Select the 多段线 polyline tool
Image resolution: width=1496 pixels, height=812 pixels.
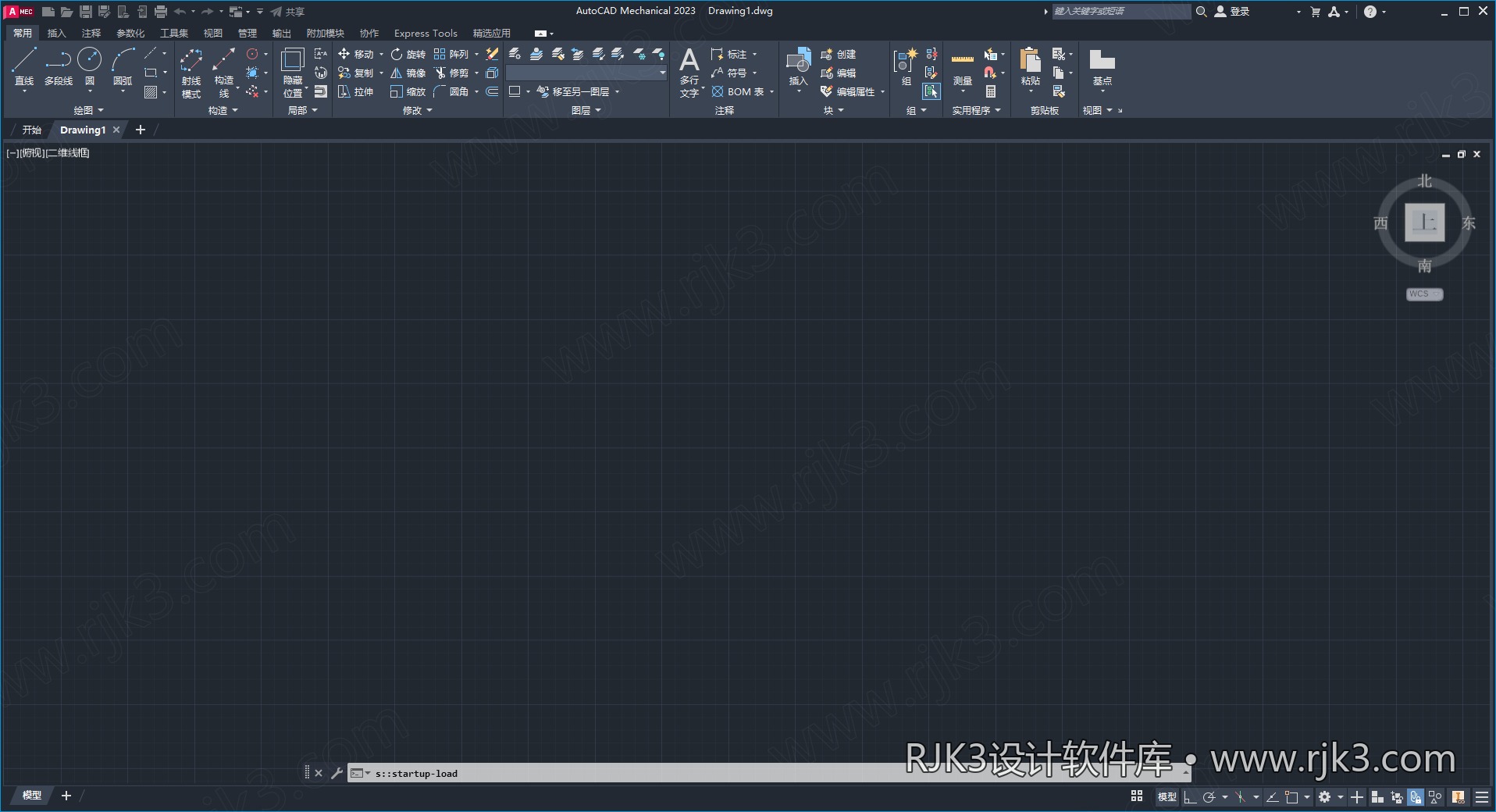pyautogui.click(x=58, y=67)
